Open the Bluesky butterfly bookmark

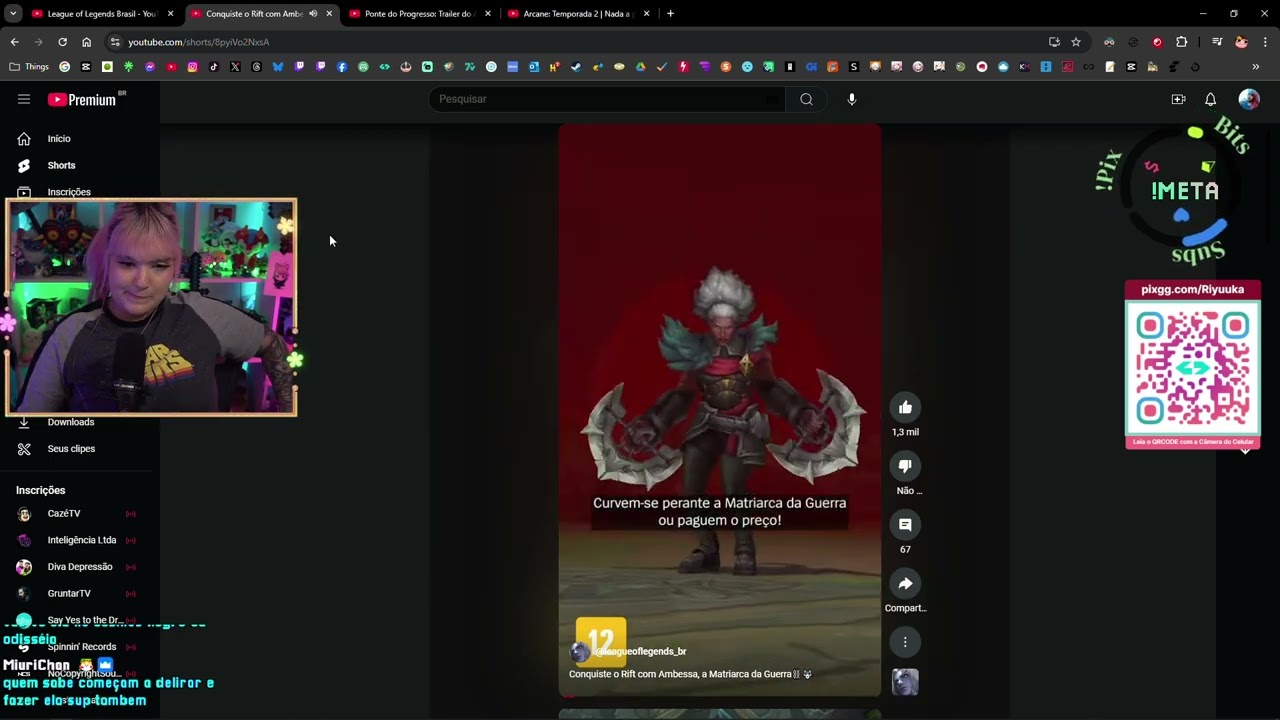pyautogui.click(x=278, y=67)
